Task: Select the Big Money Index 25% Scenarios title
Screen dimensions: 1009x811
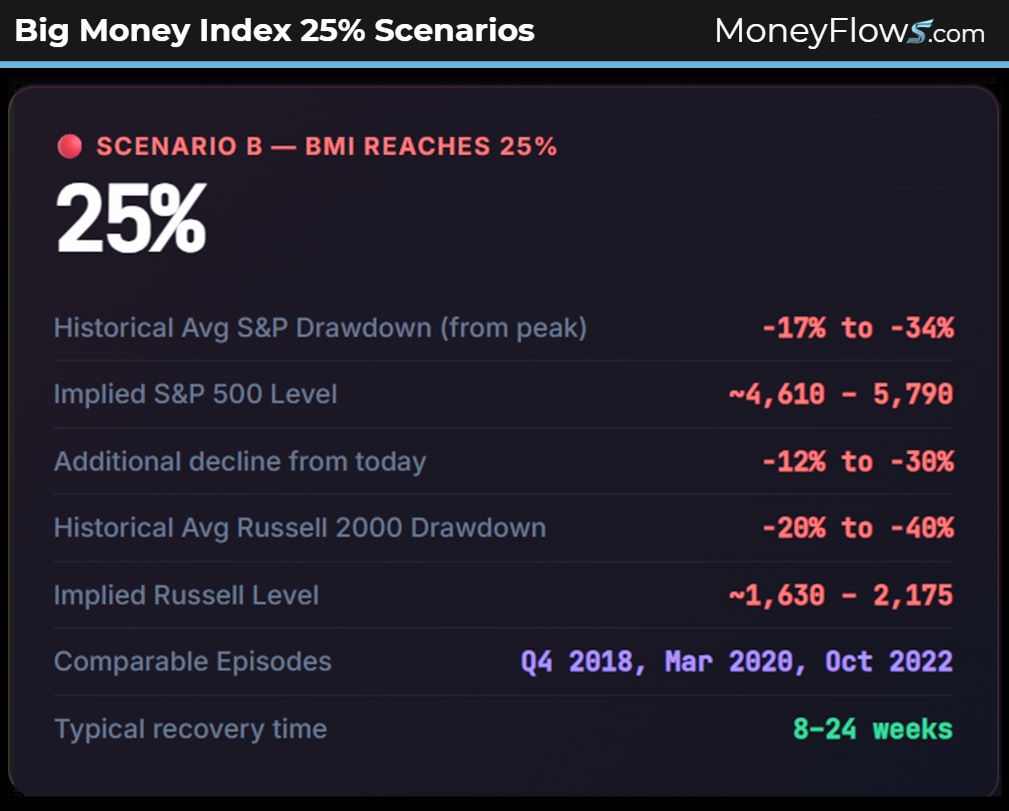Action: (x=275, y=31)
